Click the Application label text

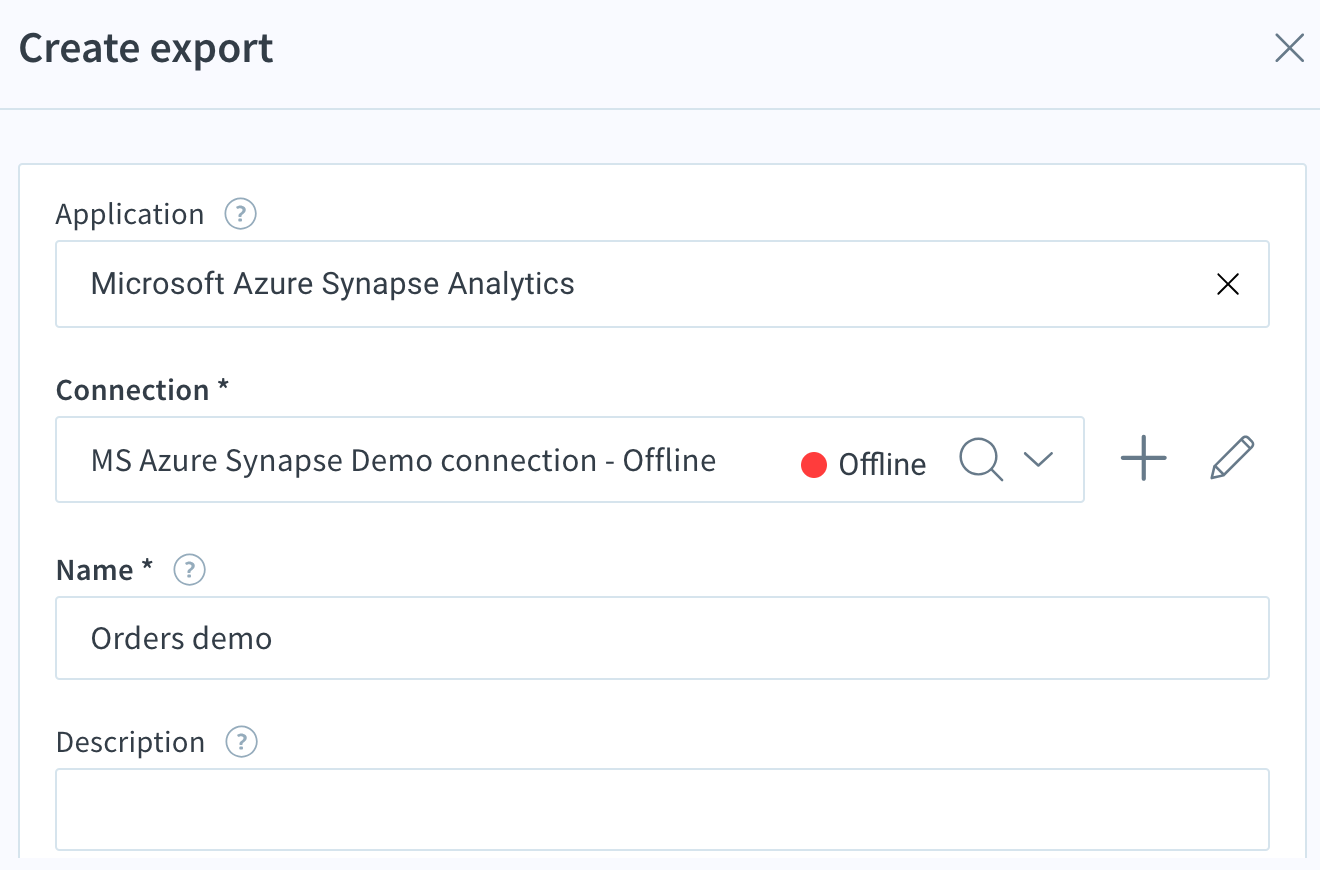[x=130, y=214]
